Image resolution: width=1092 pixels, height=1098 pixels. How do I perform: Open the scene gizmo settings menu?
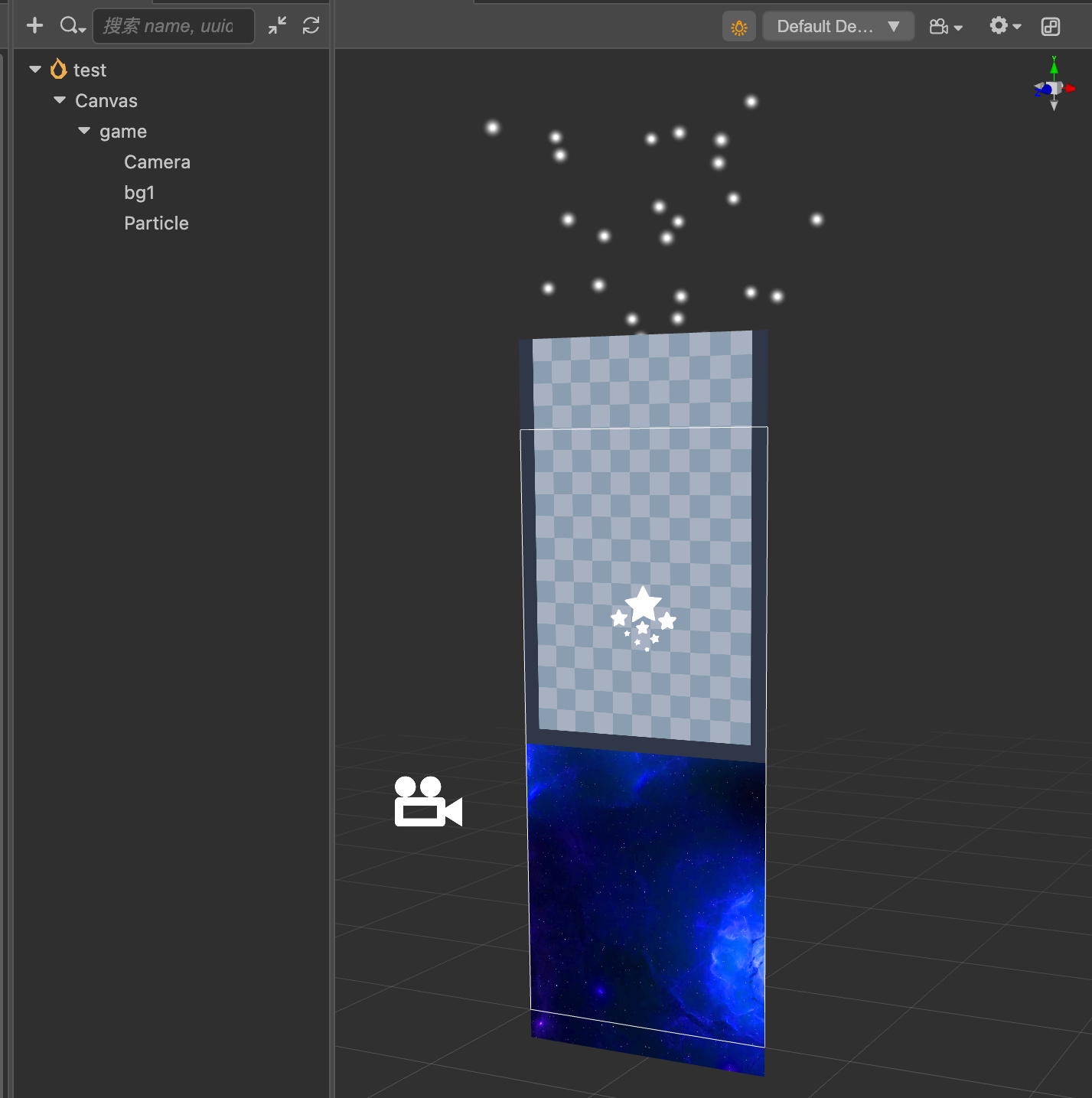(x=1005, y=26)
